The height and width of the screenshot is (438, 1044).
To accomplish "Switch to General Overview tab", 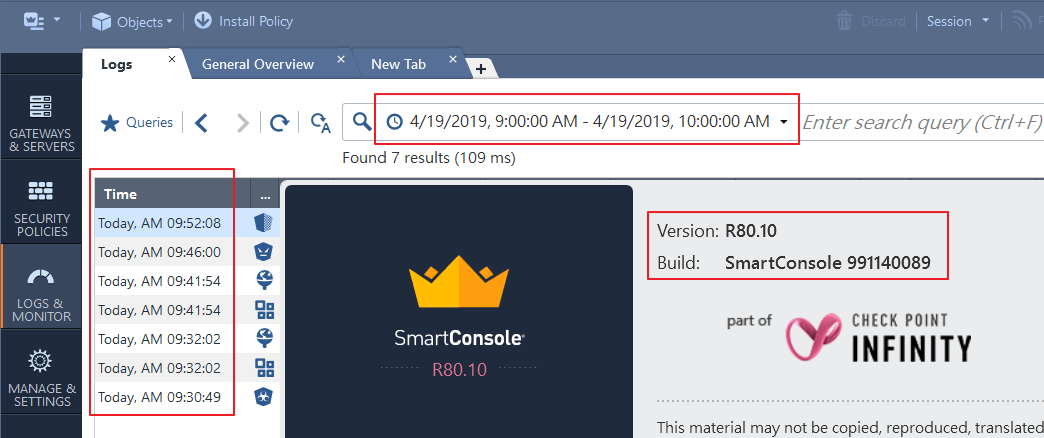I will (x=258, y=65).
